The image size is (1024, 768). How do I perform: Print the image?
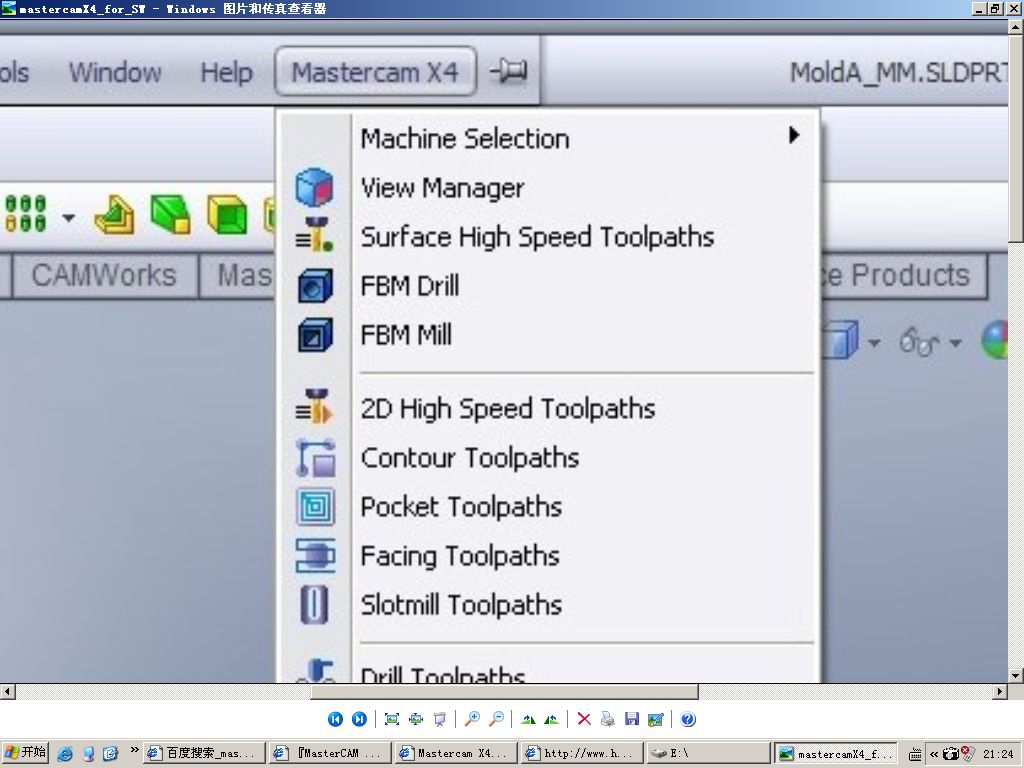(x=608, y=719)
